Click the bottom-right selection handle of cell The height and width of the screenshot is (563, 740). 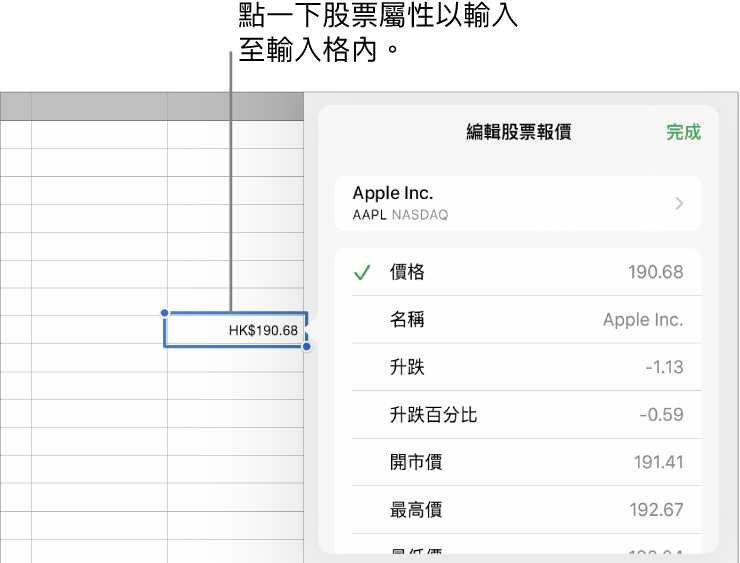[307, 347]
